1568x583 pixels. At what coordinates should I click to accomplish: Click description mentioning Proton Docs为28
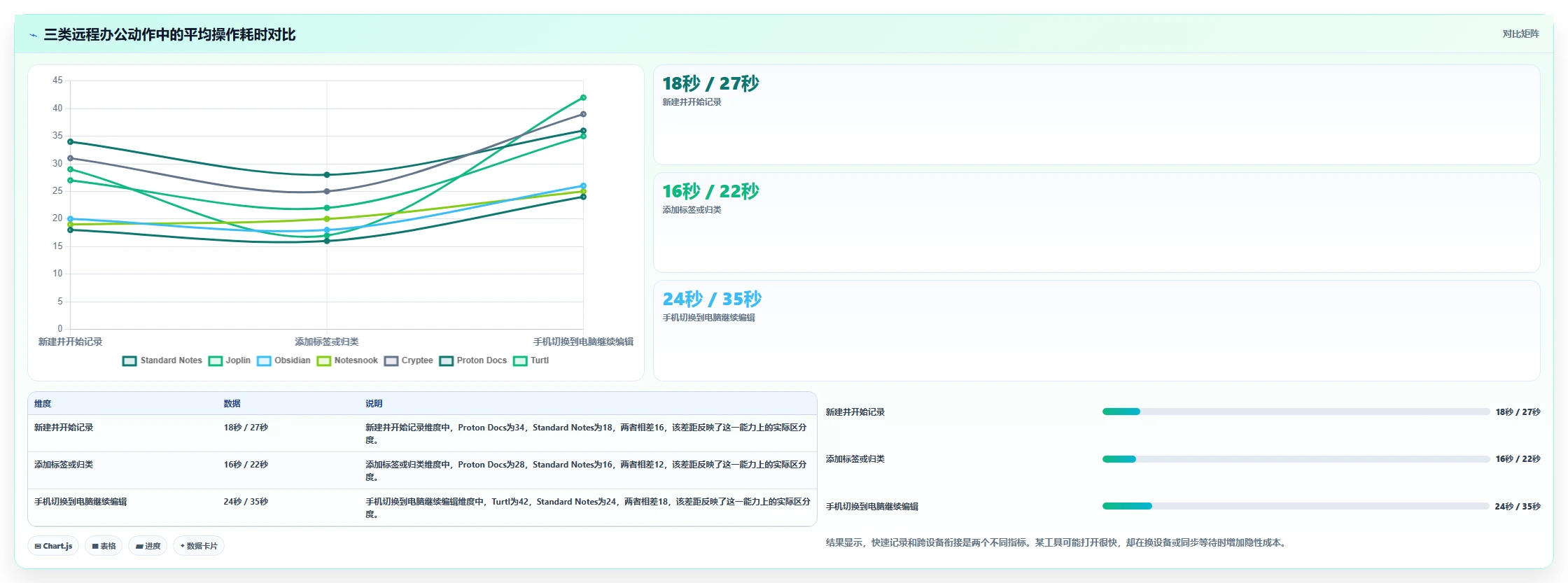(587, 471)
